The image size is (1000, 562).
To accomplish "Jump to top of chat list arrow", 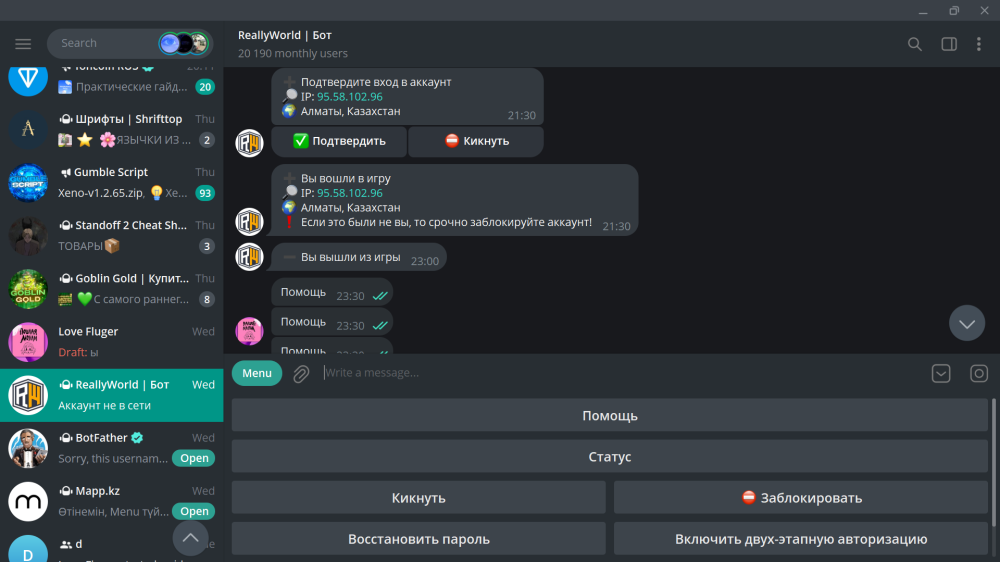I will tap(190, 538).
